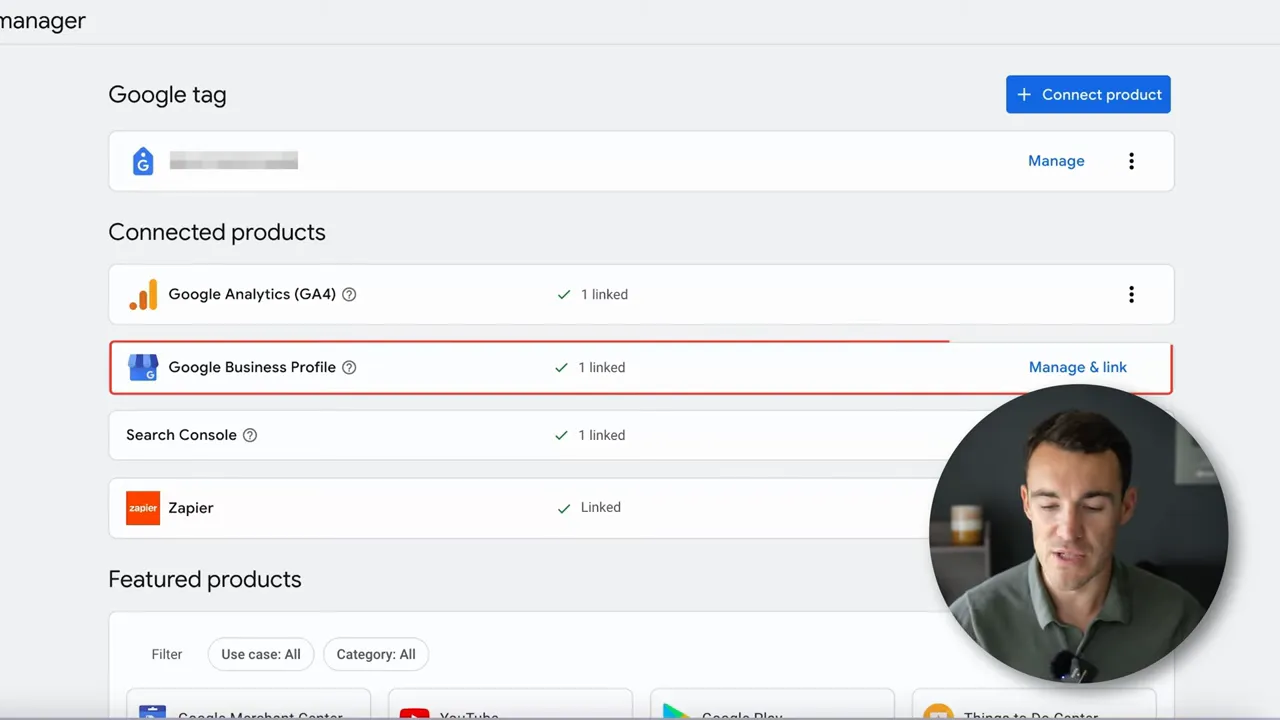Open the Google Analytics overflow menu
The height and width of the screenshot is (720, 1280).
point(1131,294)
